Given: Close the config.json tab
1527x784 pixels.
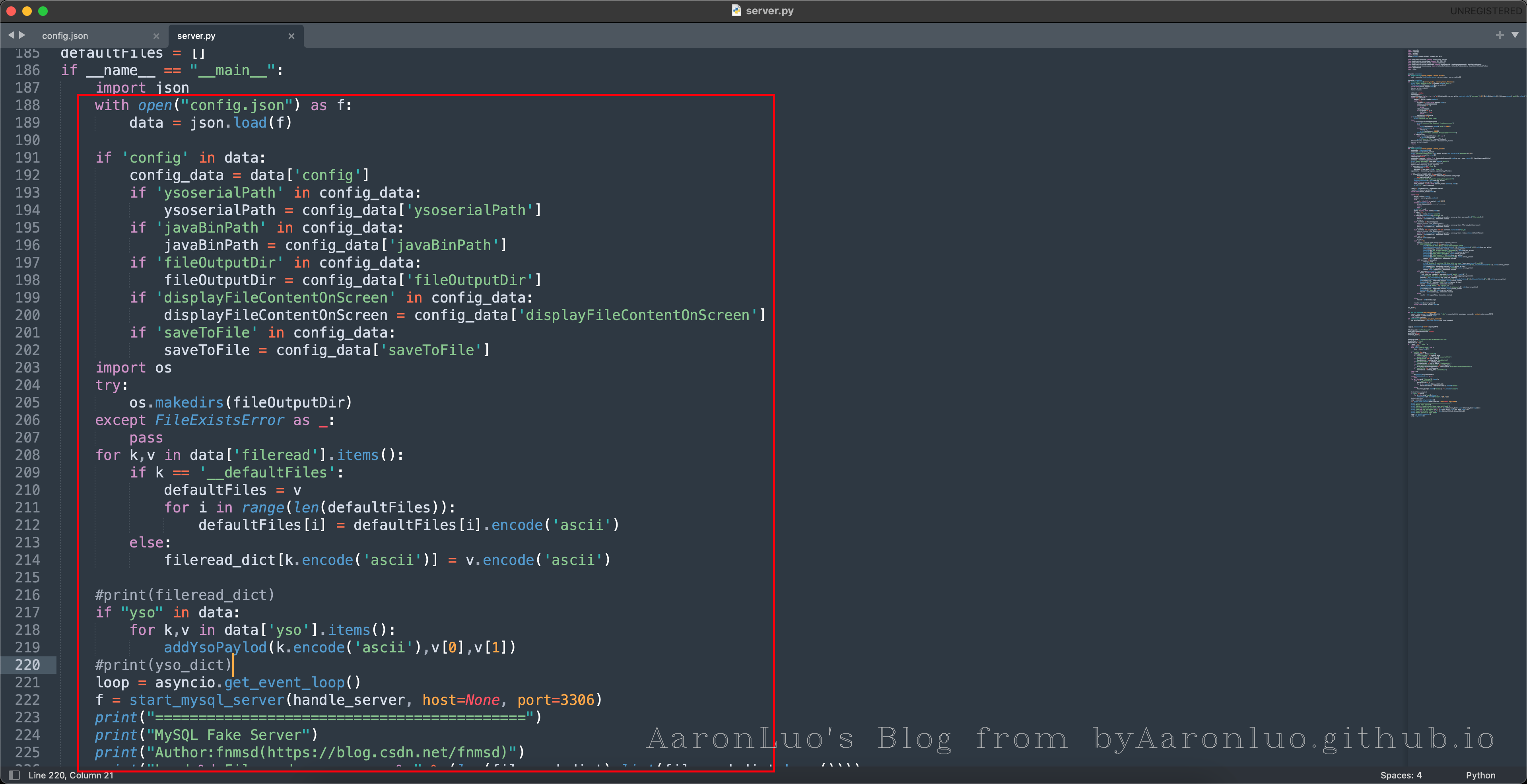Looking at the screenshot, I should (x=156, y=36).
